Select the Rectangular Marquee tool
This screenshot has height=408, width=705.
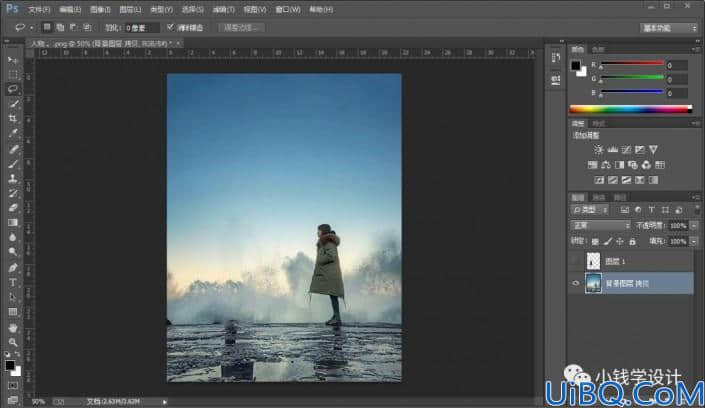pyautogui.click(x=13, y=74)
